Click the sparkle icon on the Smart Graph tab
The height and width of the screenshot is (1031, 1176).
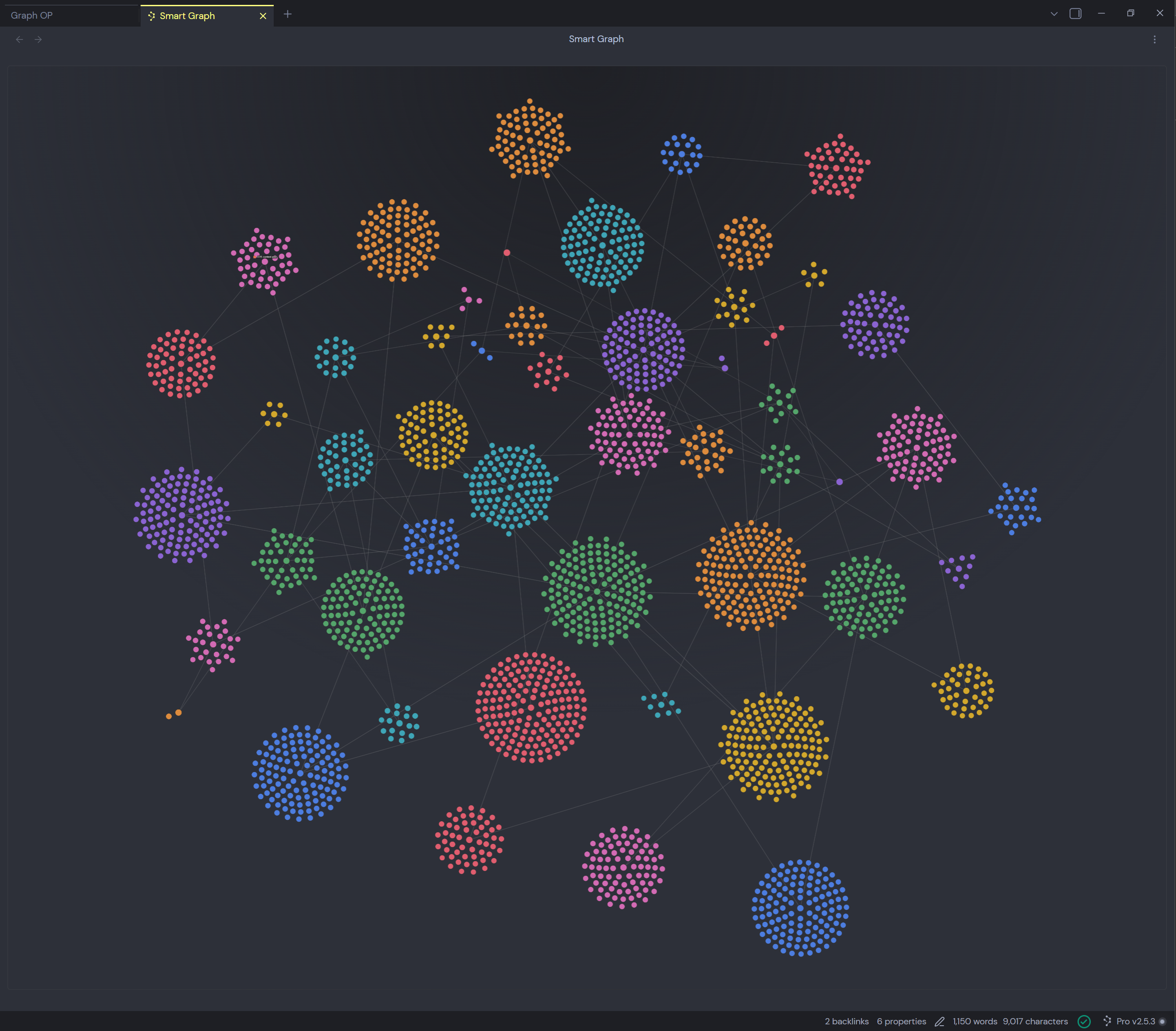[x=151, y=16]
